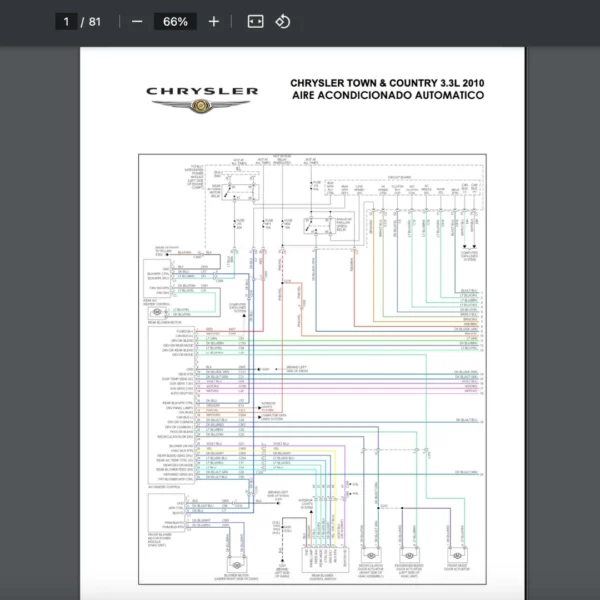Toggle the fit to page icon
Screen dimensions: 600x600
255,21
